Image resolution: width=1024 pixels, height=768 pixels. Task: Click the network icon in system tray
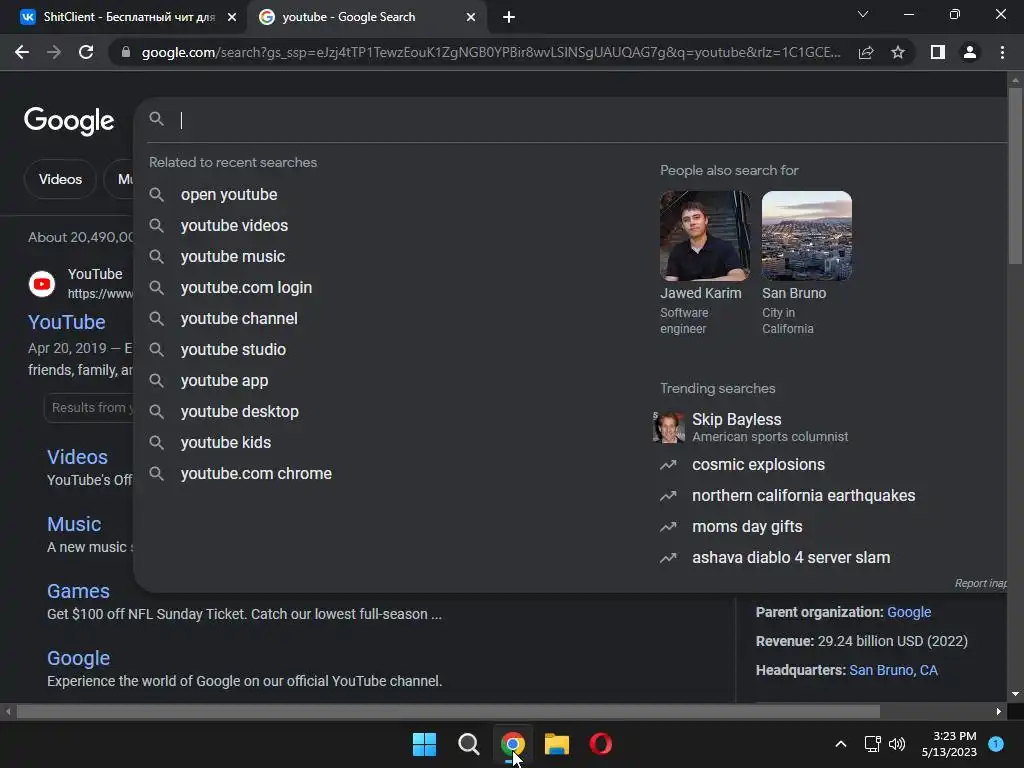872,744
